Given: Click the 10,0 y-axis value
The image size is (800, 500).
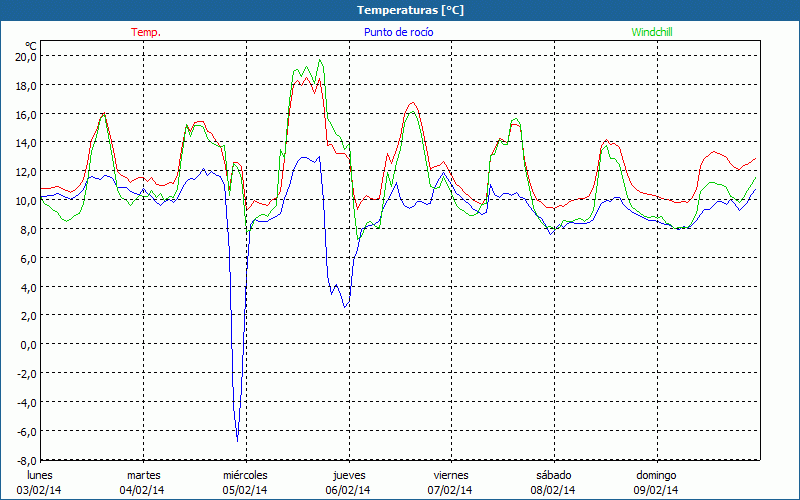Looking at the screenshot, I should tap(25, 200).
